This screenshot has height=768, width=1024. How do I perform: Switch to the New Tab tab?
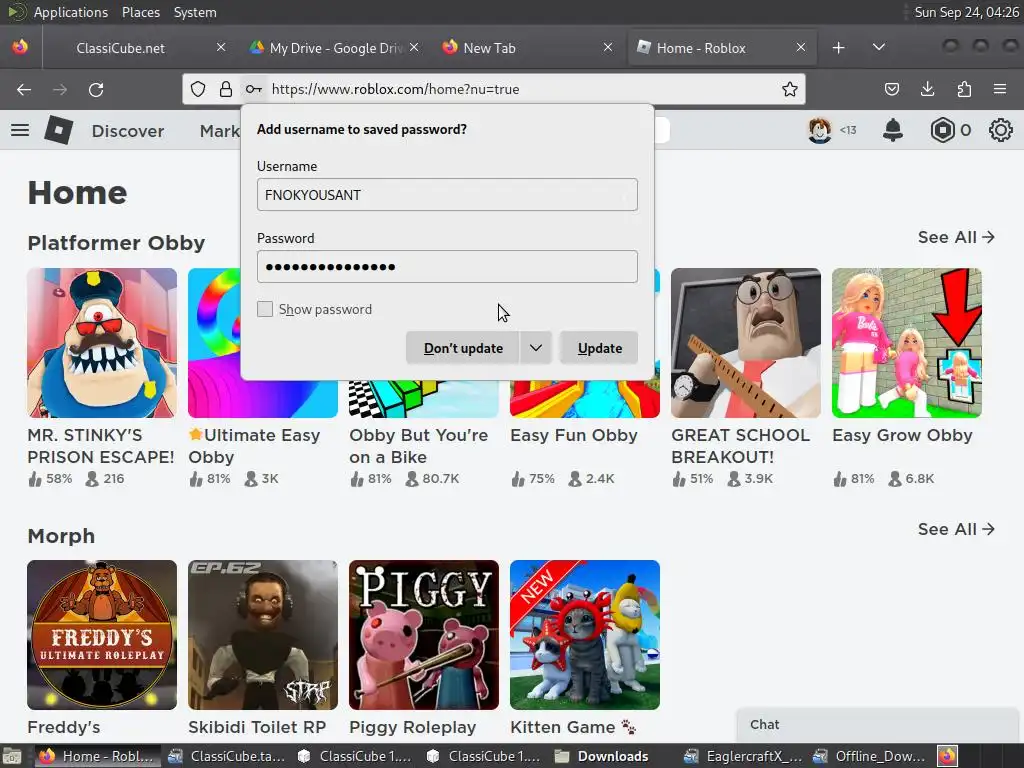click(x=528, y=48)
